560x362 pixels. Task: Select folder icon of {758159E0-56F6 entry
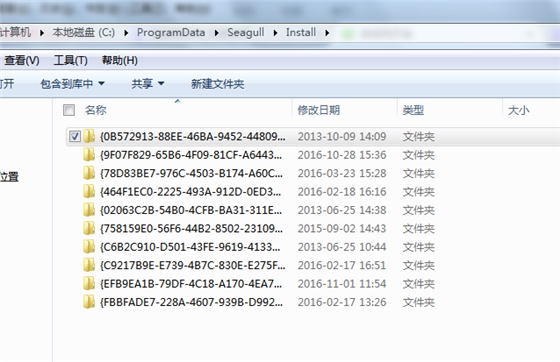[x=89, y=228]
